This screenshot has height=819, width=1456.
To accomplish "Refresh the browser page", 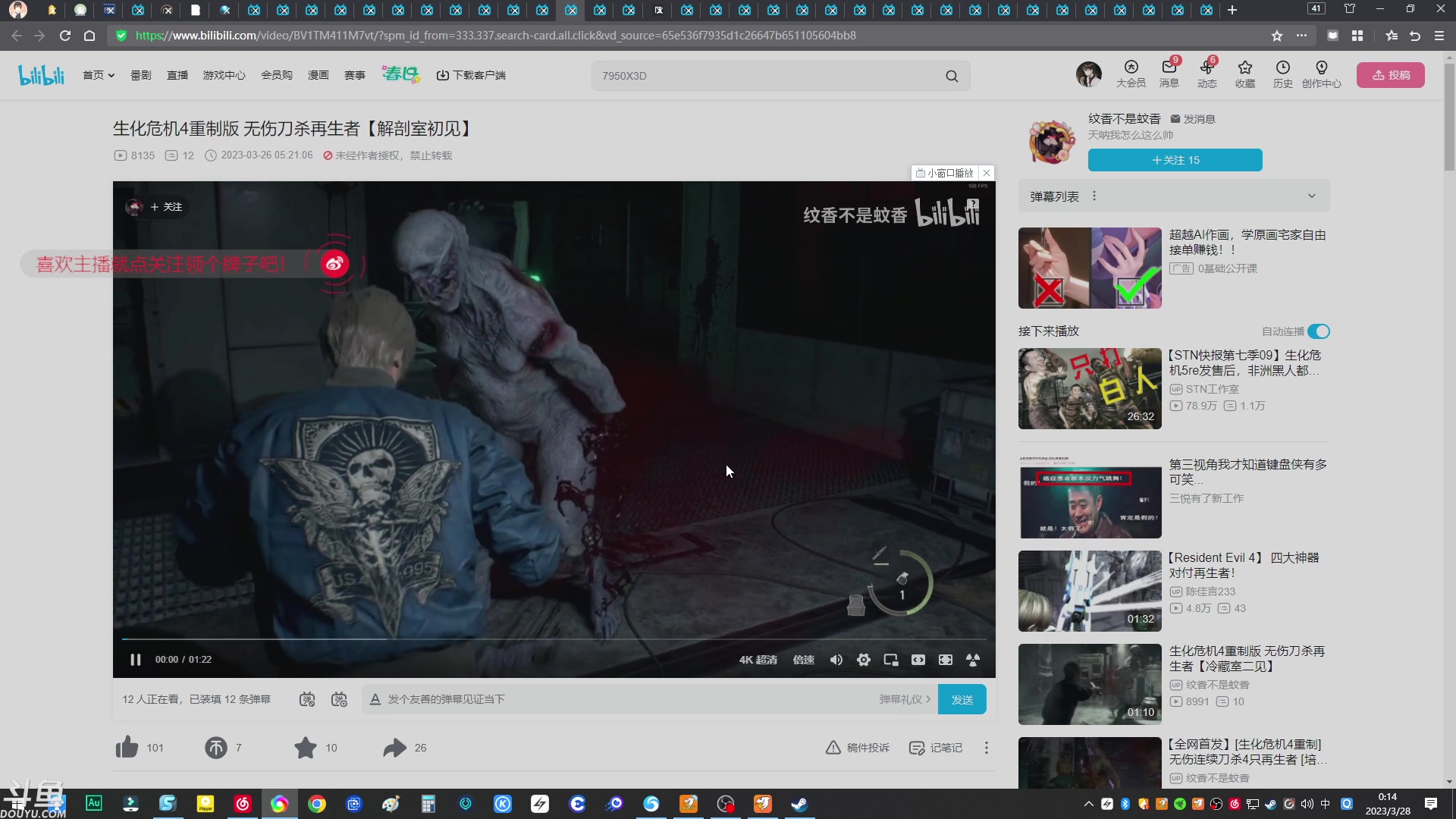I will [65, 36].
